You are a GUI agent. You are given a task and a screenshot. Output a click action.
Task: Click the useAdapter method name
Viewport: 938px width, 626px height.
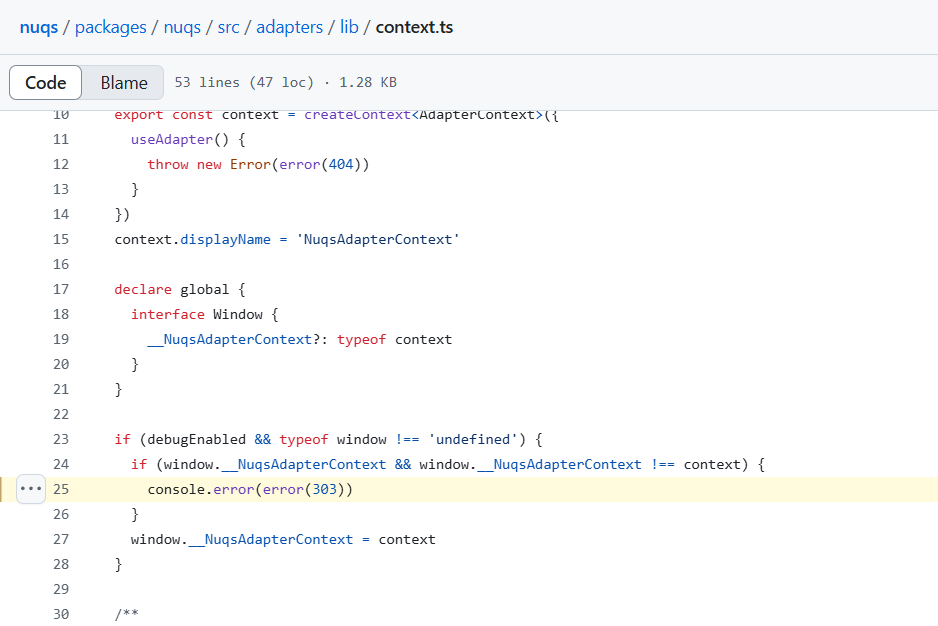[x=172, y=140]
